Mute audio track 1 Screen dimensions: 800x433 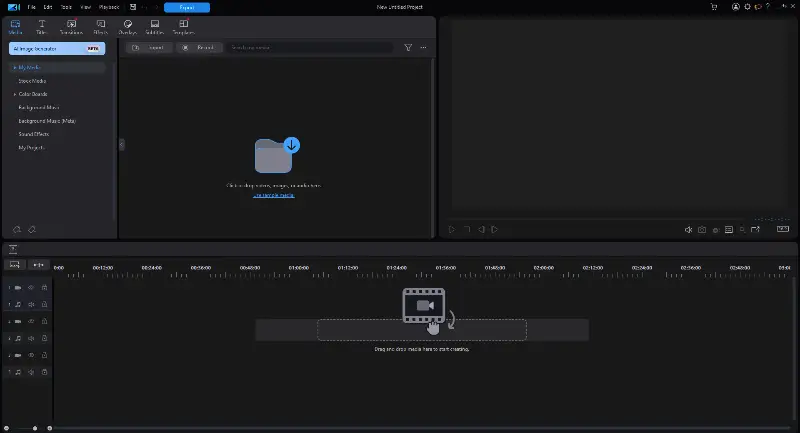click(x=31, y=304)
